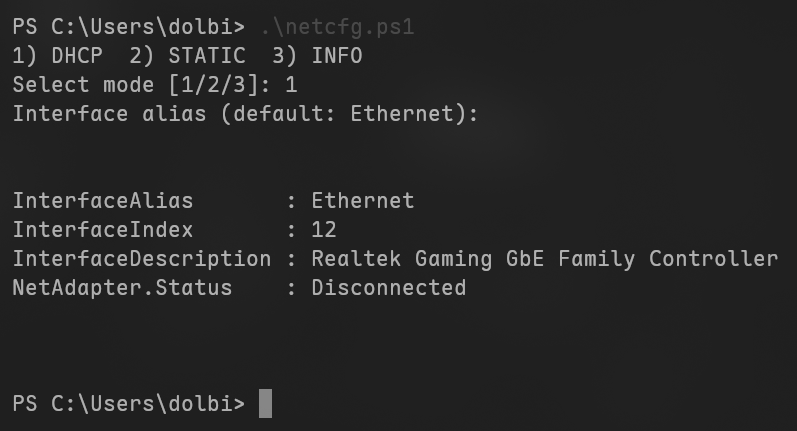This screenshot has width=797, height=431.
Task: Click the InterfaceAlias field label
Action: [103, 201]
